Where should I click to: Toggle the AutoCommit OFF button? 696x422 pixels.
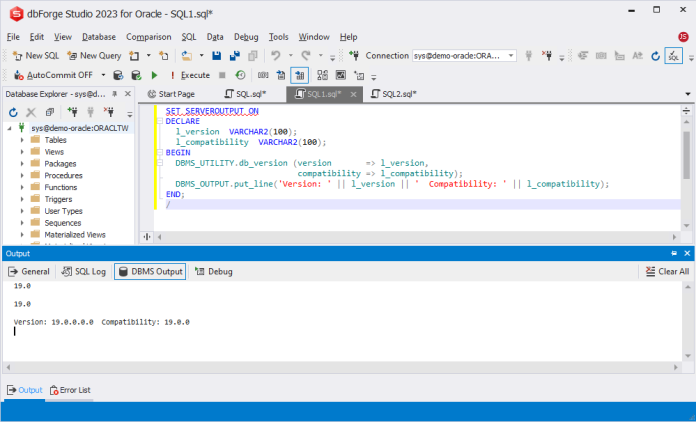click(x=53, y=75)
